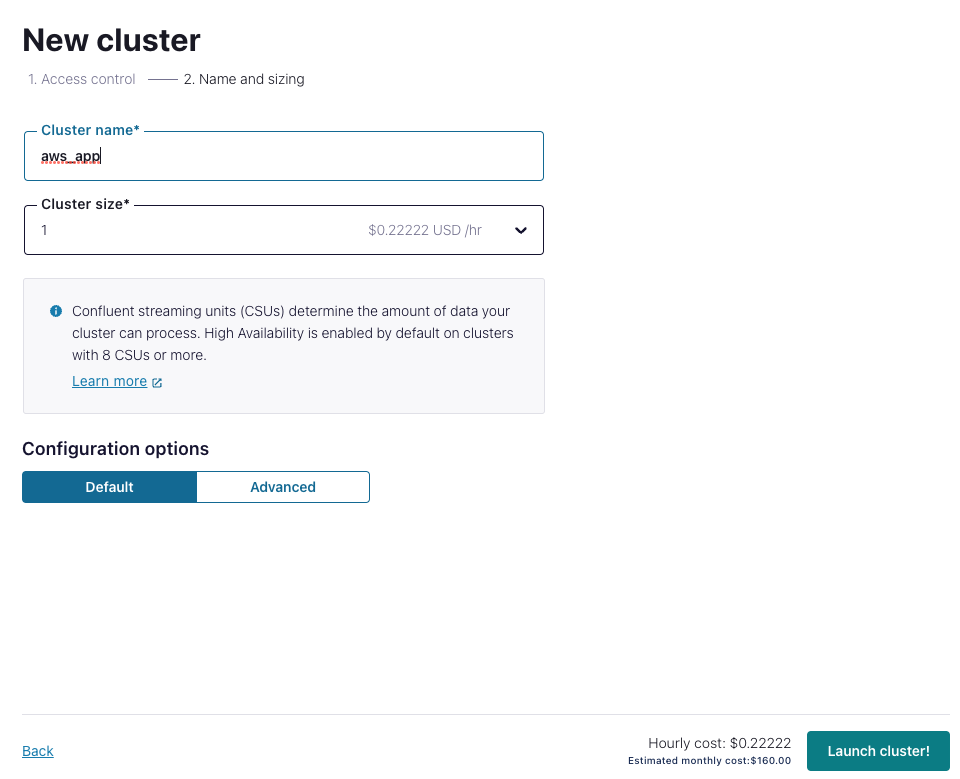Switch to Advanced configuration options

click(x=283, y=487)
